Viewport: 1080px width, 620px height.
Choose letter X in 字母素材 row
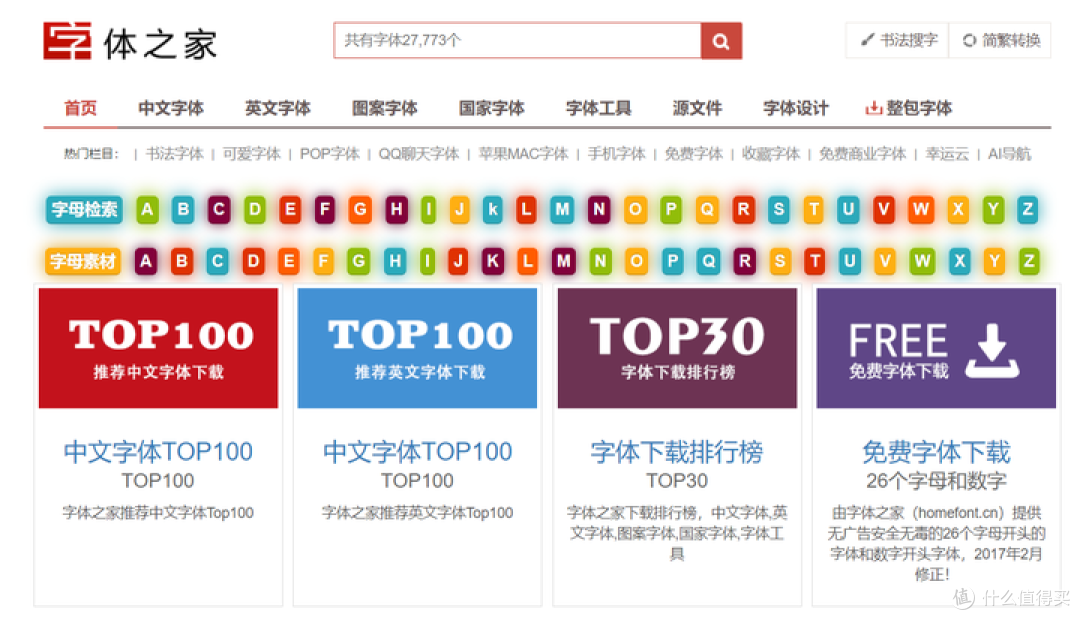click(x=959, y=261)
